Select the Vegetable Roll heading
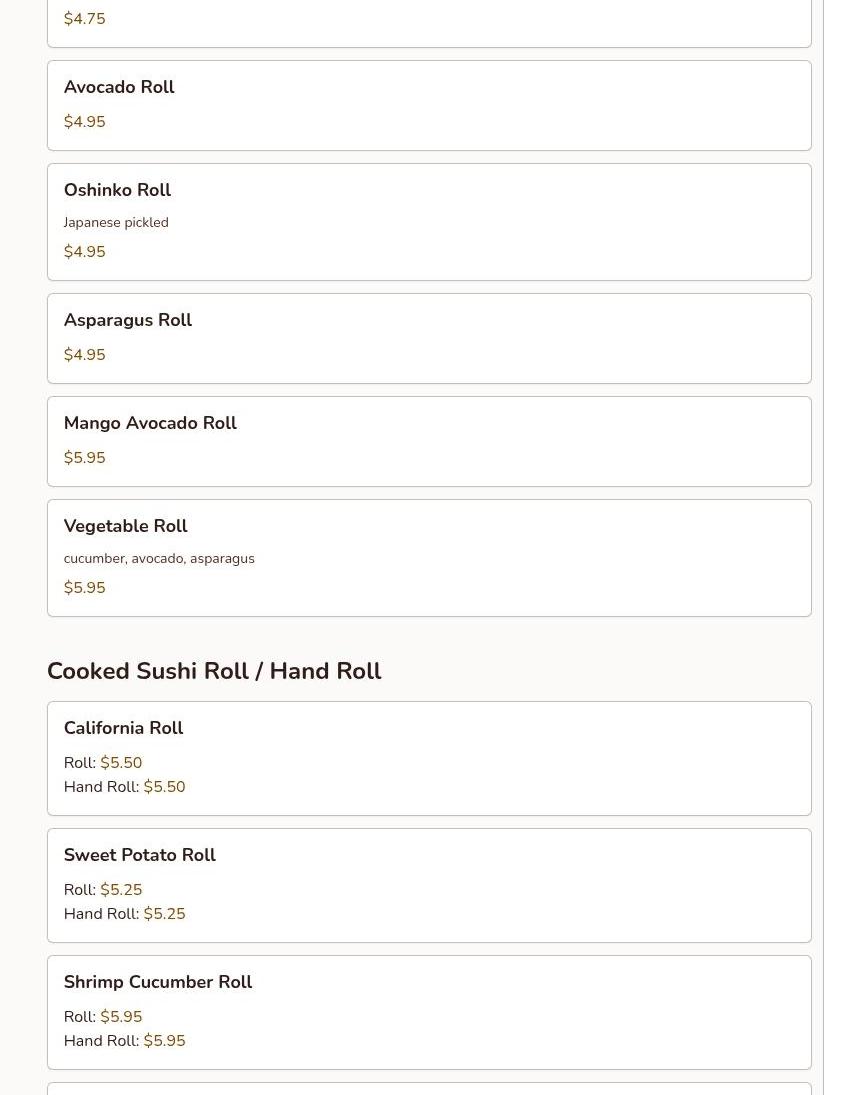844x1095 pixels. click(126, 526)
